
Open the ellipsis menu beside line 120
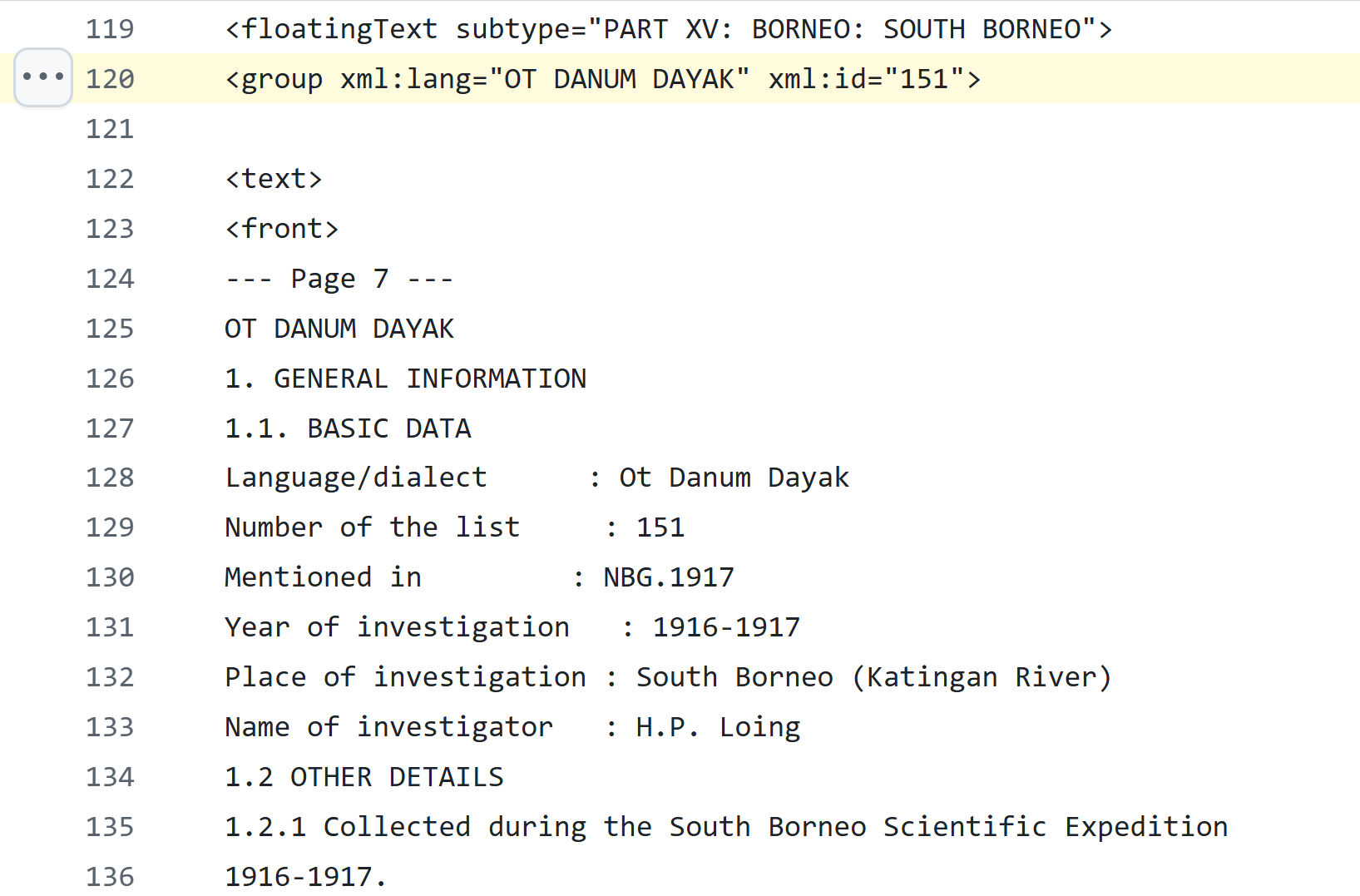pos(43,77)
